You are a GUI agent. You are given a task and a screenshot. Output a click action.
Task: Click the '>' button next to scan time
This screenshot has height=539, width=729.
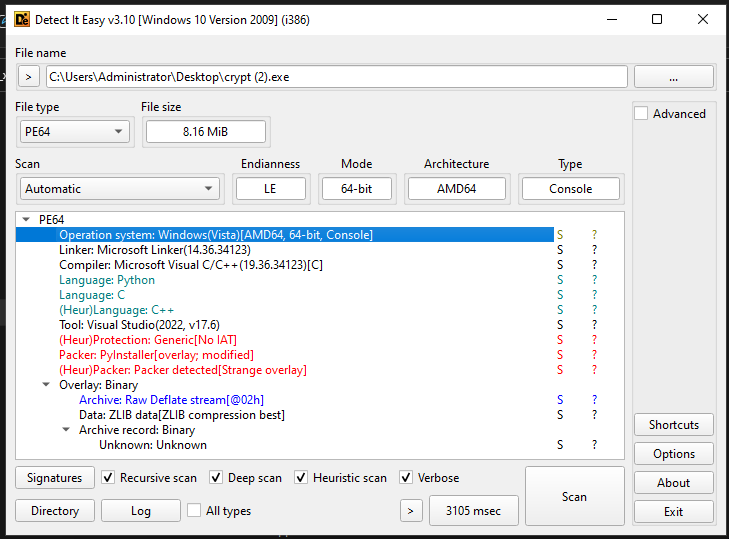(x=410, y=511)
